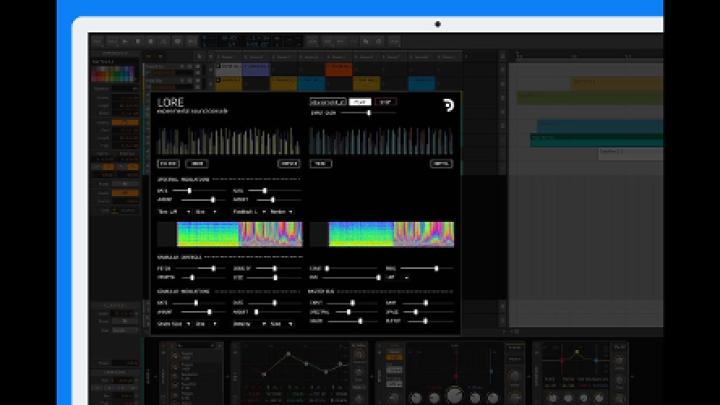Click the left spectrogram display
The height and width of the screenshot is (405, 720).
(x=230, y=235)
